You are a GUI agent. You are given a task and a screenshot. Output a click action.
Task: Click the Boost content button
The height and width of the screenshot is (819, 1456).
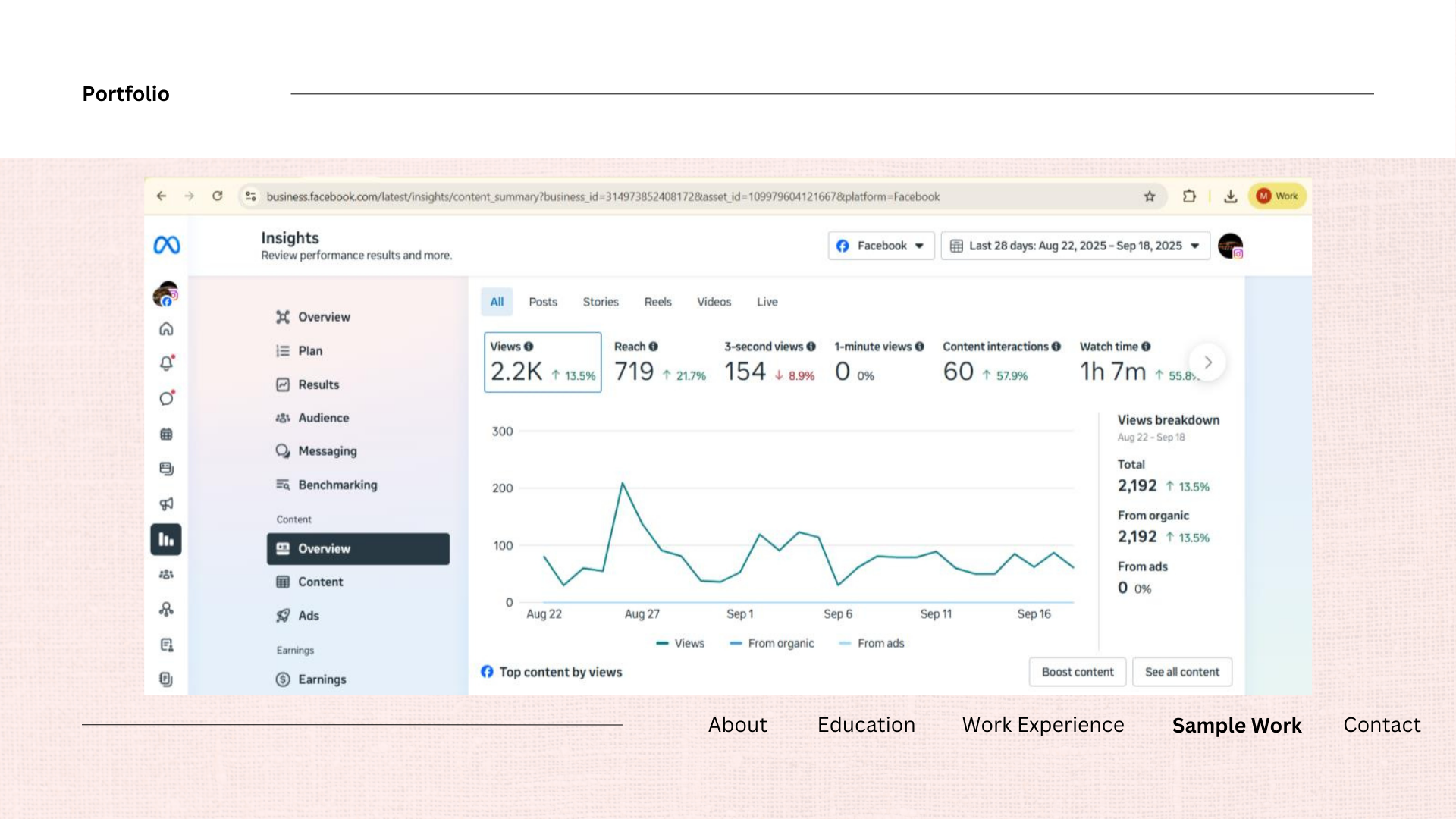[1077, 672]
